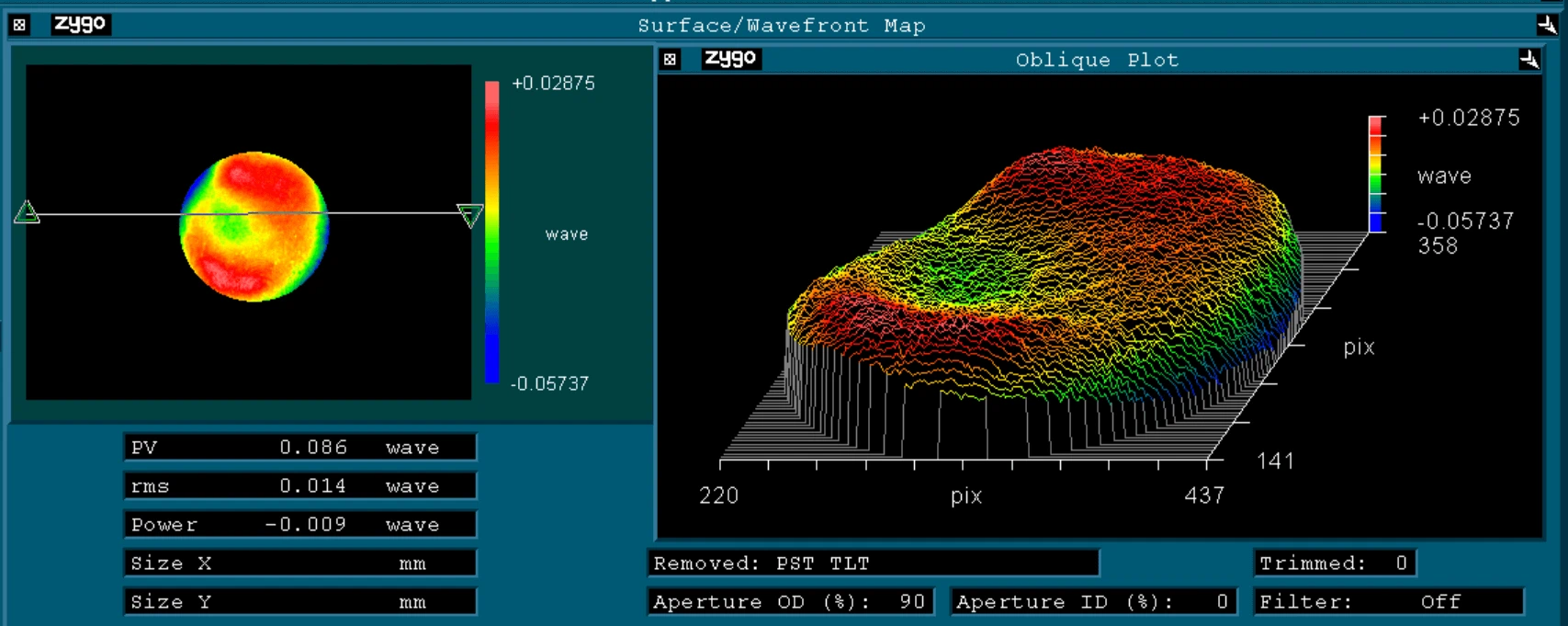Select the rms result box

point(300,486)
